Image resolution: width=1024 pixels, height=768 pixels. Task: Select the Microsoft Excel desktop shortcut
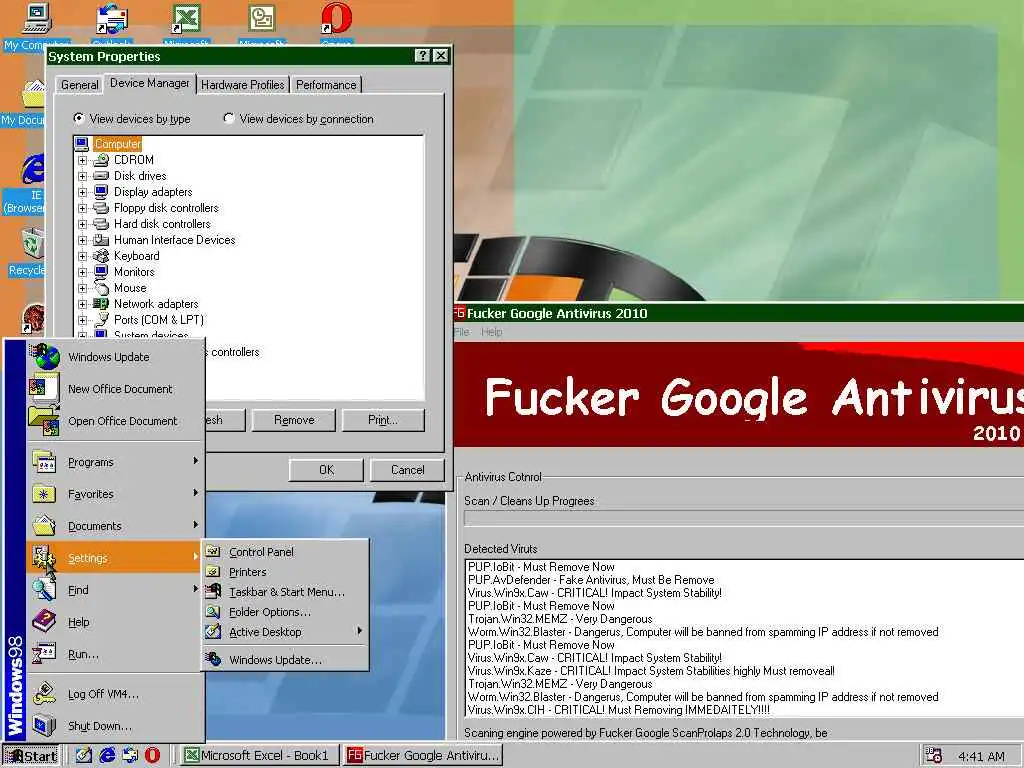click(x=186, y=24)
